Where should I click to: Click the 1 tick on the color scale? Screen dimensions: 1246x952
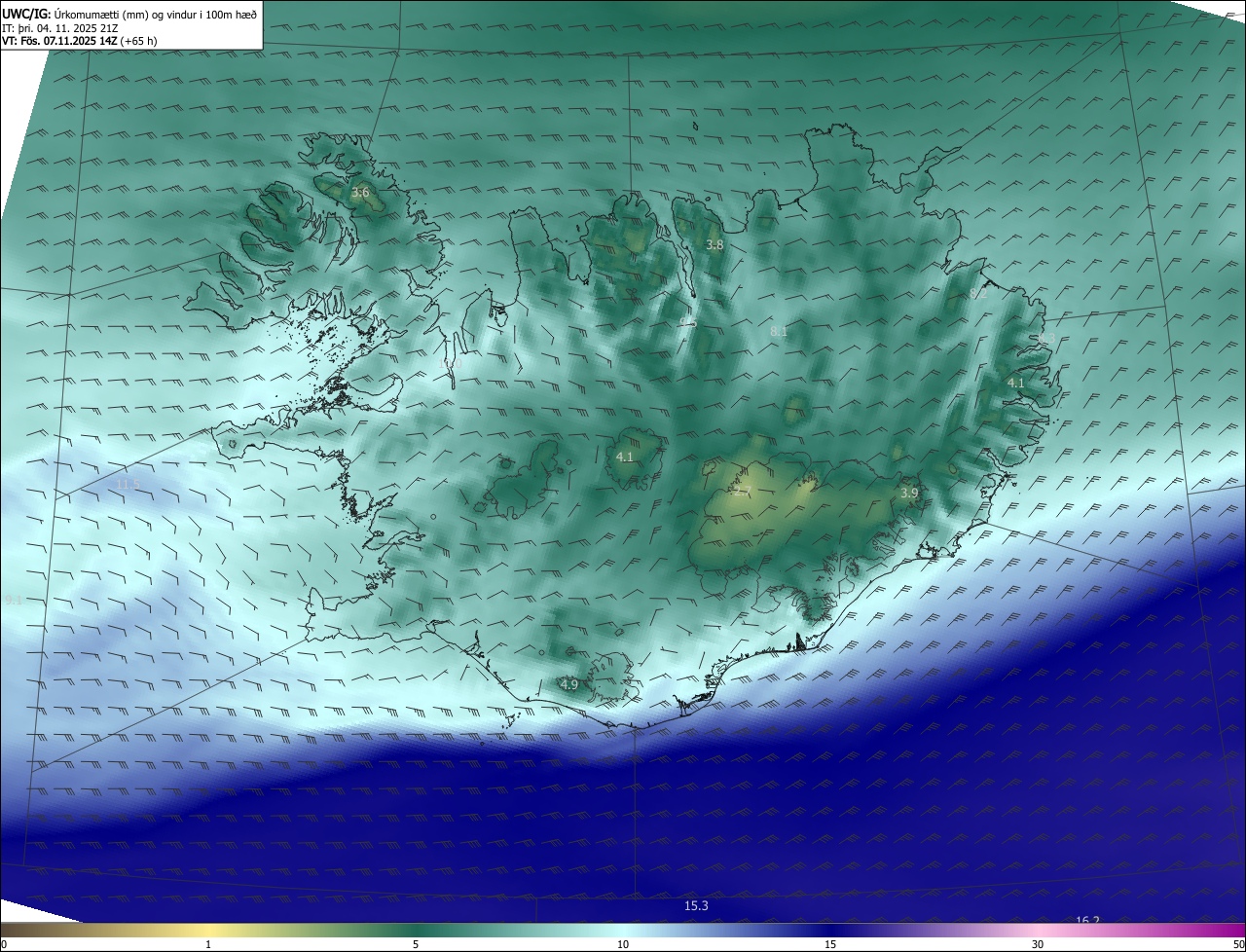208,944
